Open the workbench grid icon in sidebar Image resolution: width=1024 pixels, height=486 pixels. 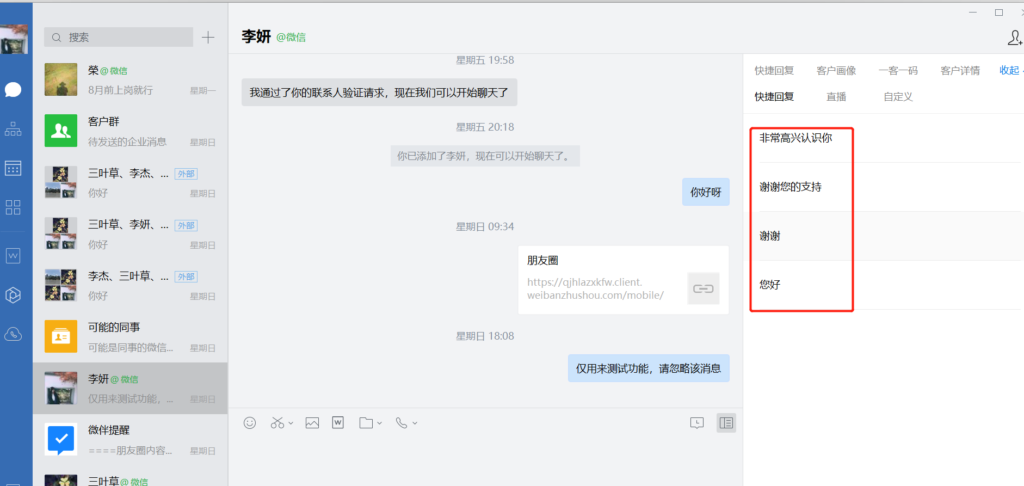pyautogui.click(x=13, y=208)
